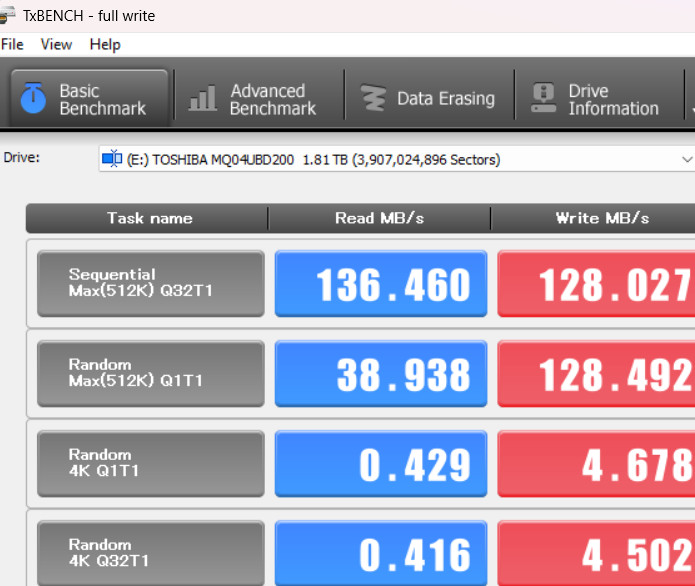The image size is (695, 586).
Task: Click the TxBENCH app icon in title bar
Action: tap(7, 15)
